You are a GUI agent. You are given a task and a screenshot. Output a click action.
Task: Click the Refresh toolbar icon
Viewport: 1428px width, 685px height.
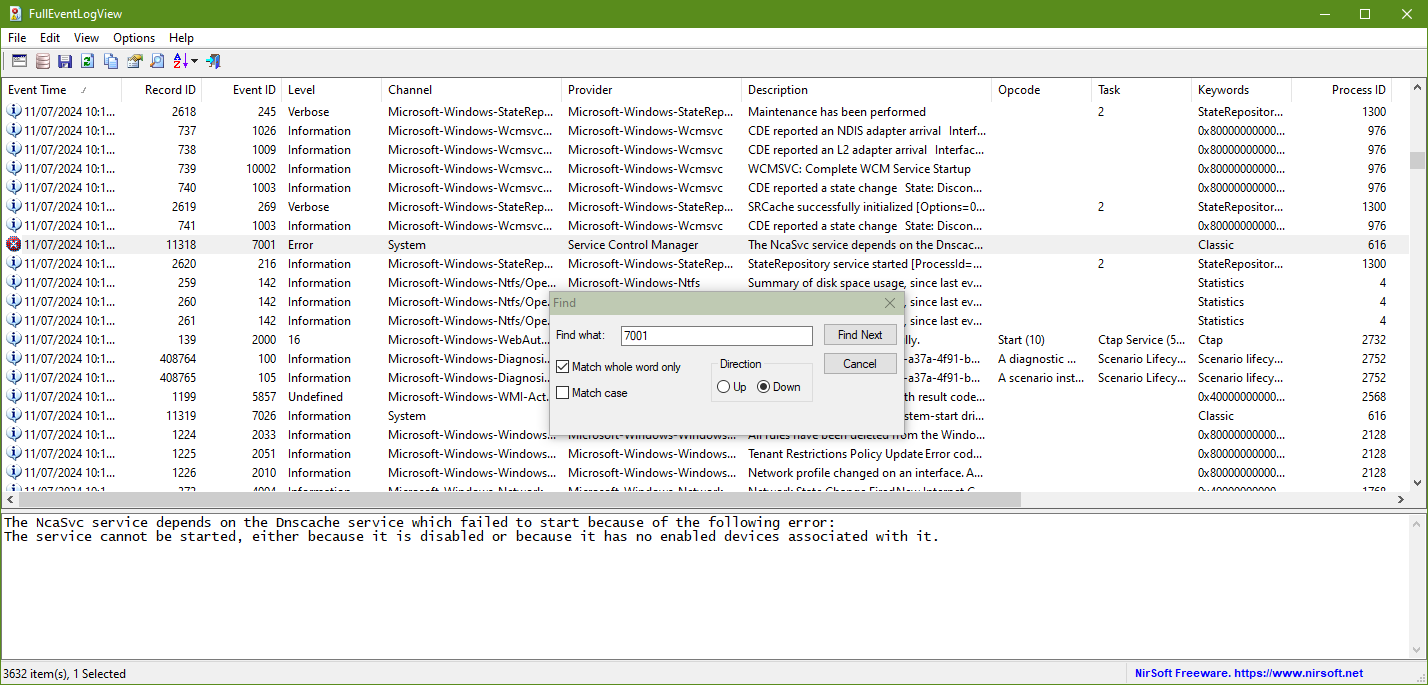(88, 61)
